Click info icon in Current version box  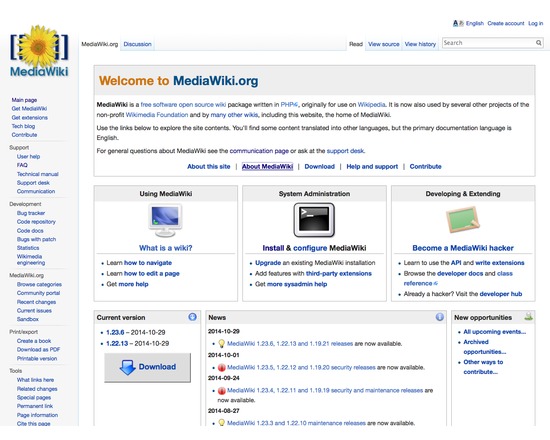[x=192, y=317]
